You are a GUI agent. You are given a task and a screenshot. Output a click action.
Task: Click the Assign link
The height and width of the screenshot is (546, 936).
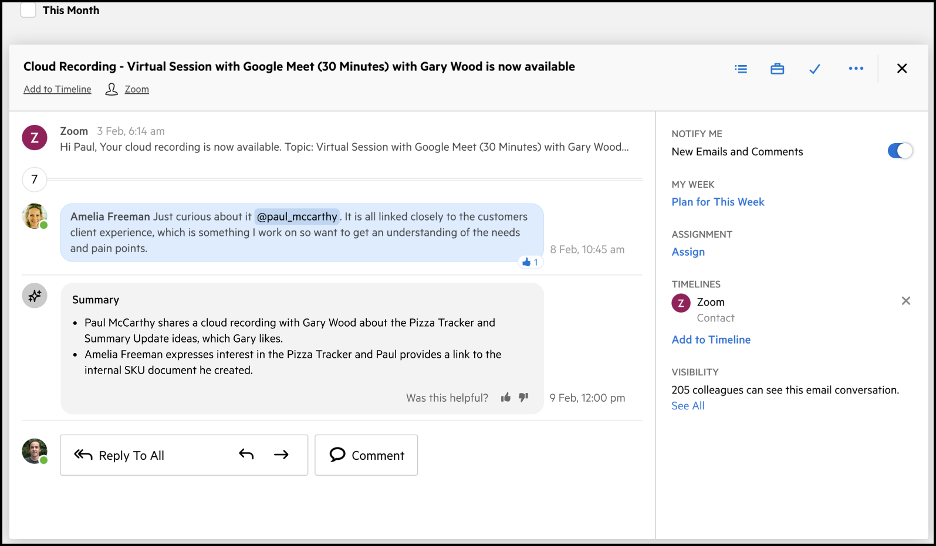coord(688,252)
